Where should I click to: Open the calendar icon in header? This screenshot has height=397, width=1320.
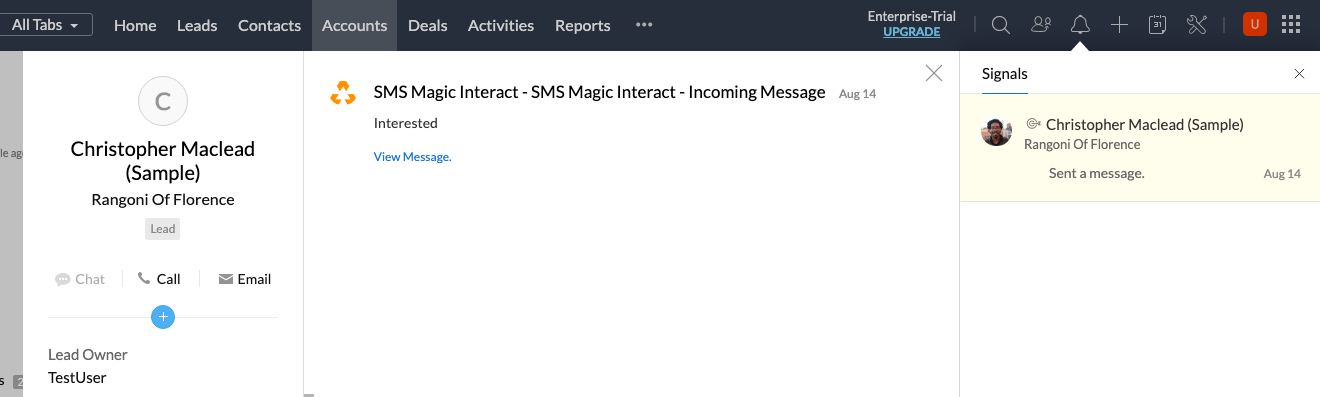pos(1158,25)
